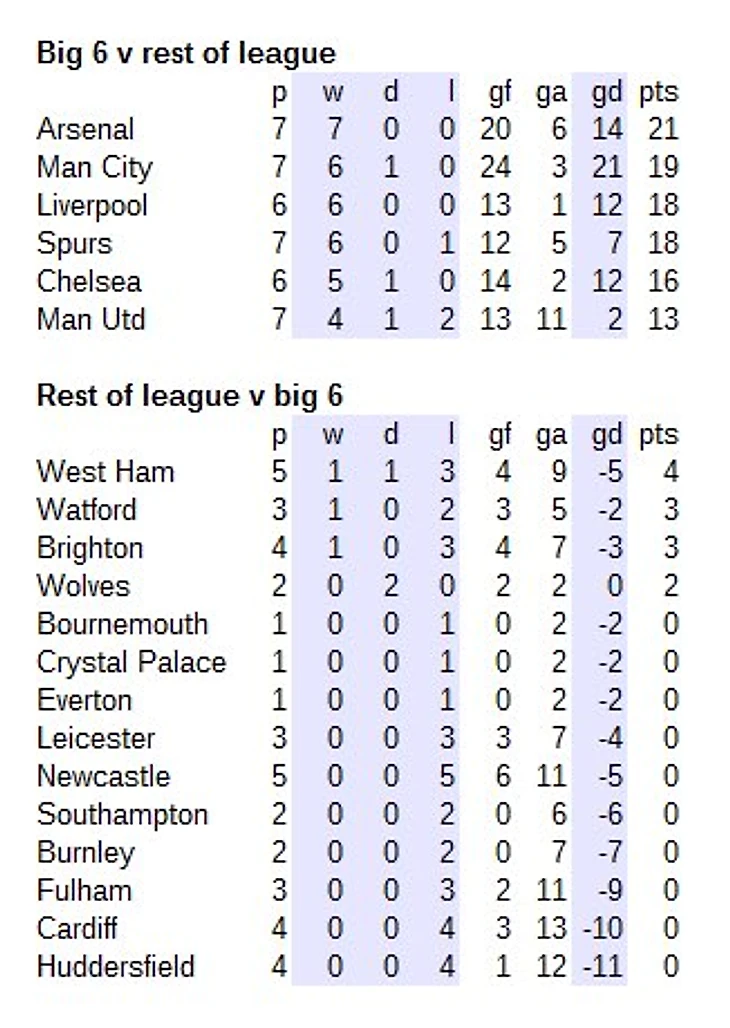The width and height of the screenshot is (730, 1028).
Task: Select the Crystal Palace row label
Action: coord(131,662)
